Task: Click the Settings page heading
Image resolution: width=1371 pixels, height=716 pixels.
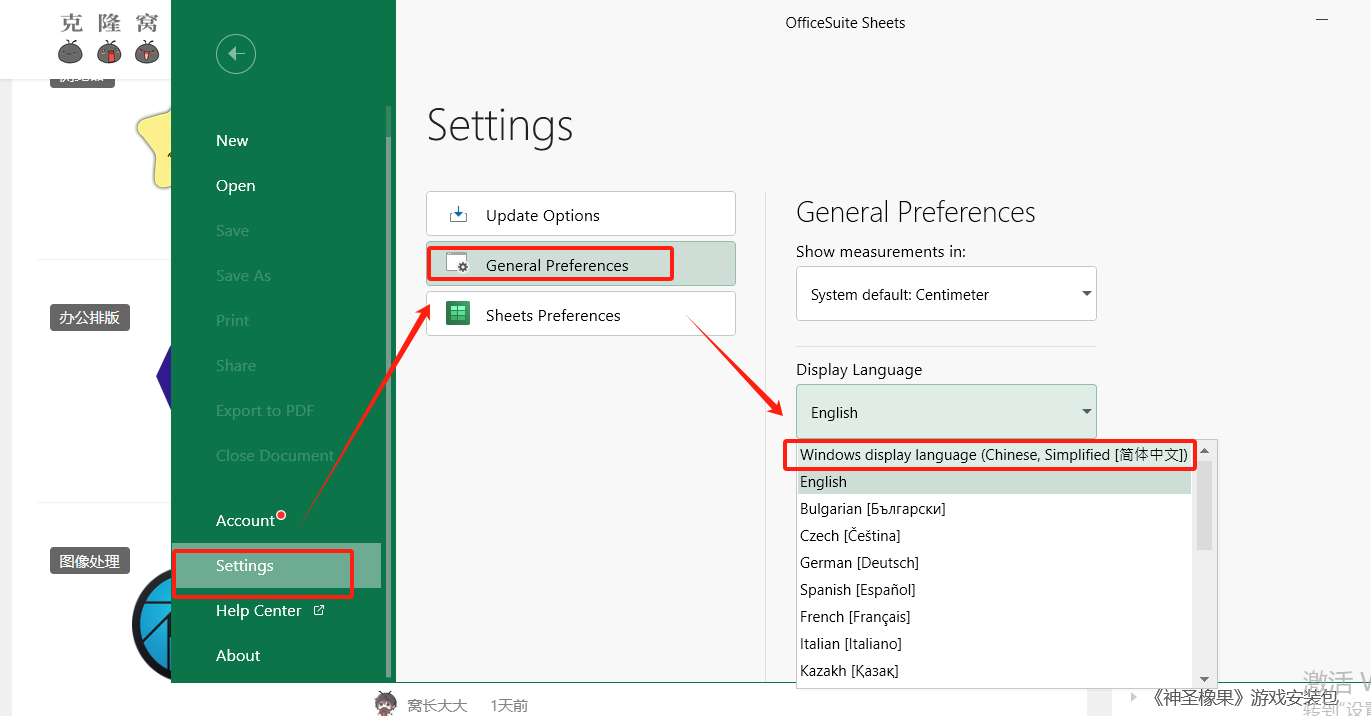Action: (x=500, y=126)
